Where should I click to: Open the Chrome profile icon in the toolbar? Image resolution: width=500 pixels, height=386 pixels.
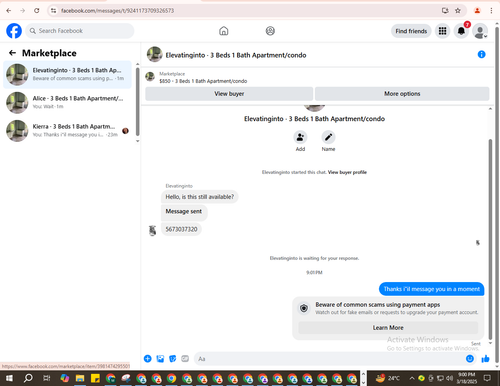[477, 11]
